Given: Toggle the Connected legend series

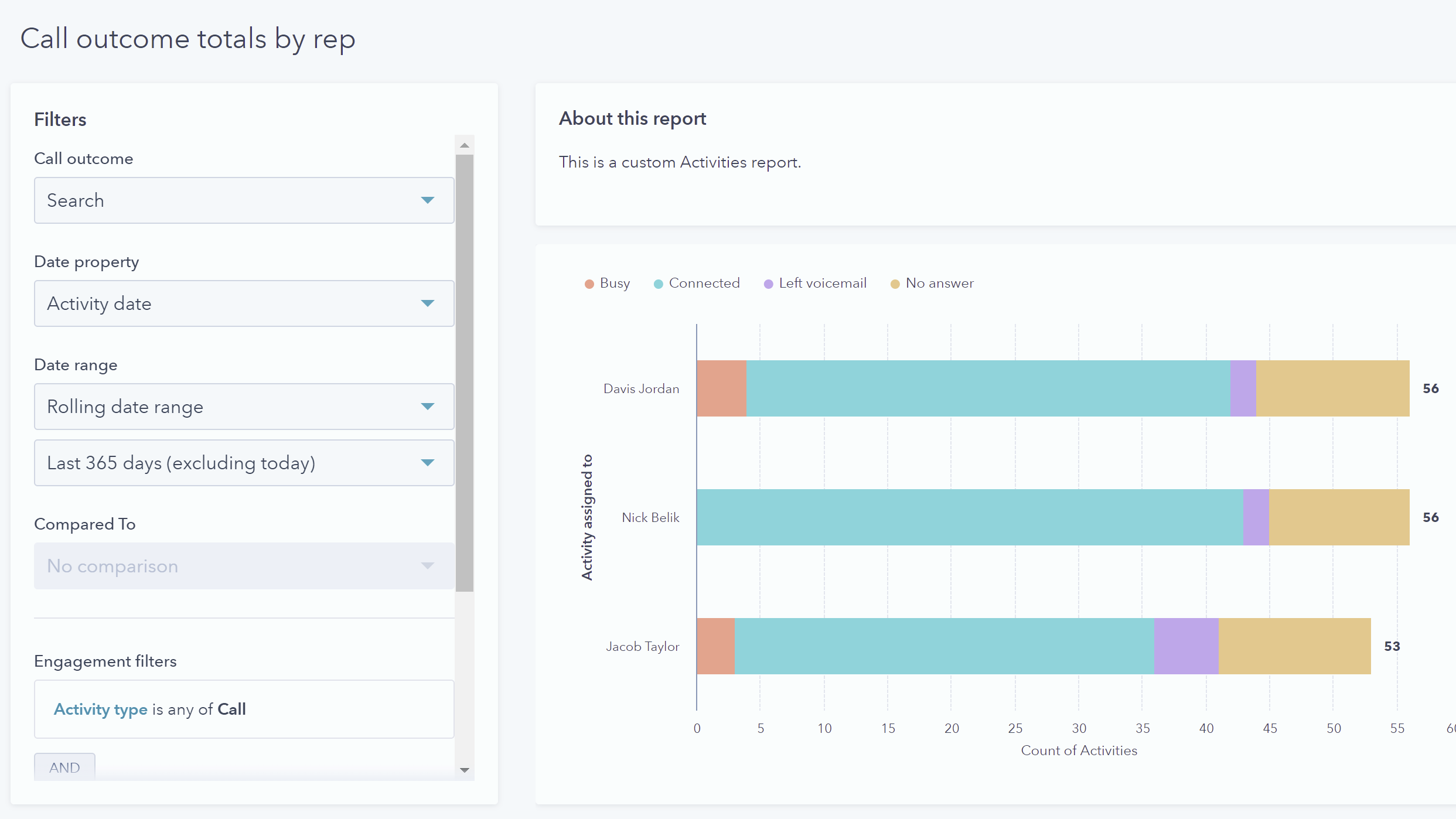Looking at the screenshot, I should coord(697,284).
